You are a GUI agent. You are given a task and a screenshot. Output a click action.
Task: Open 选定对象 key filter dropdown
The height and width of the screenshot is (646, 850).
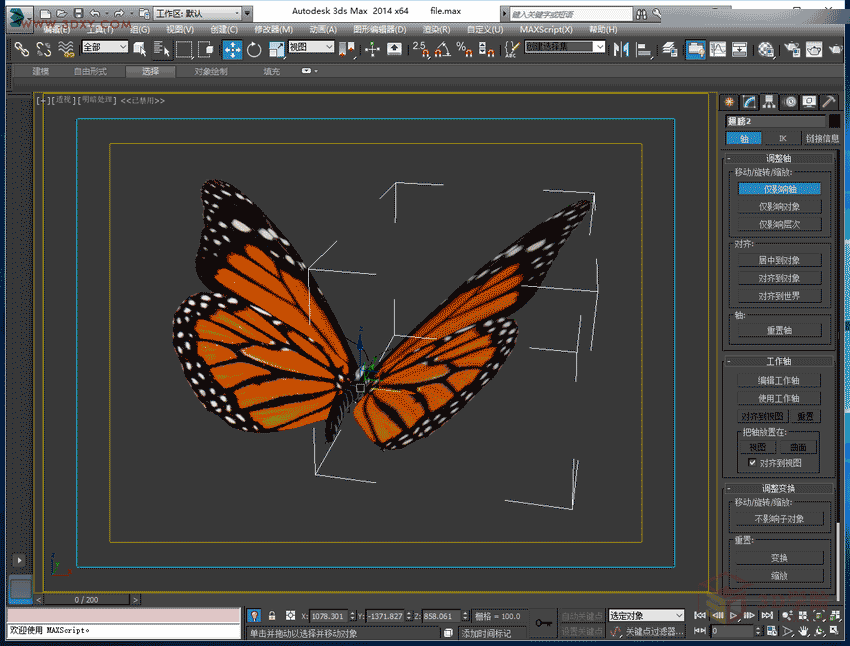coord(646,615)
